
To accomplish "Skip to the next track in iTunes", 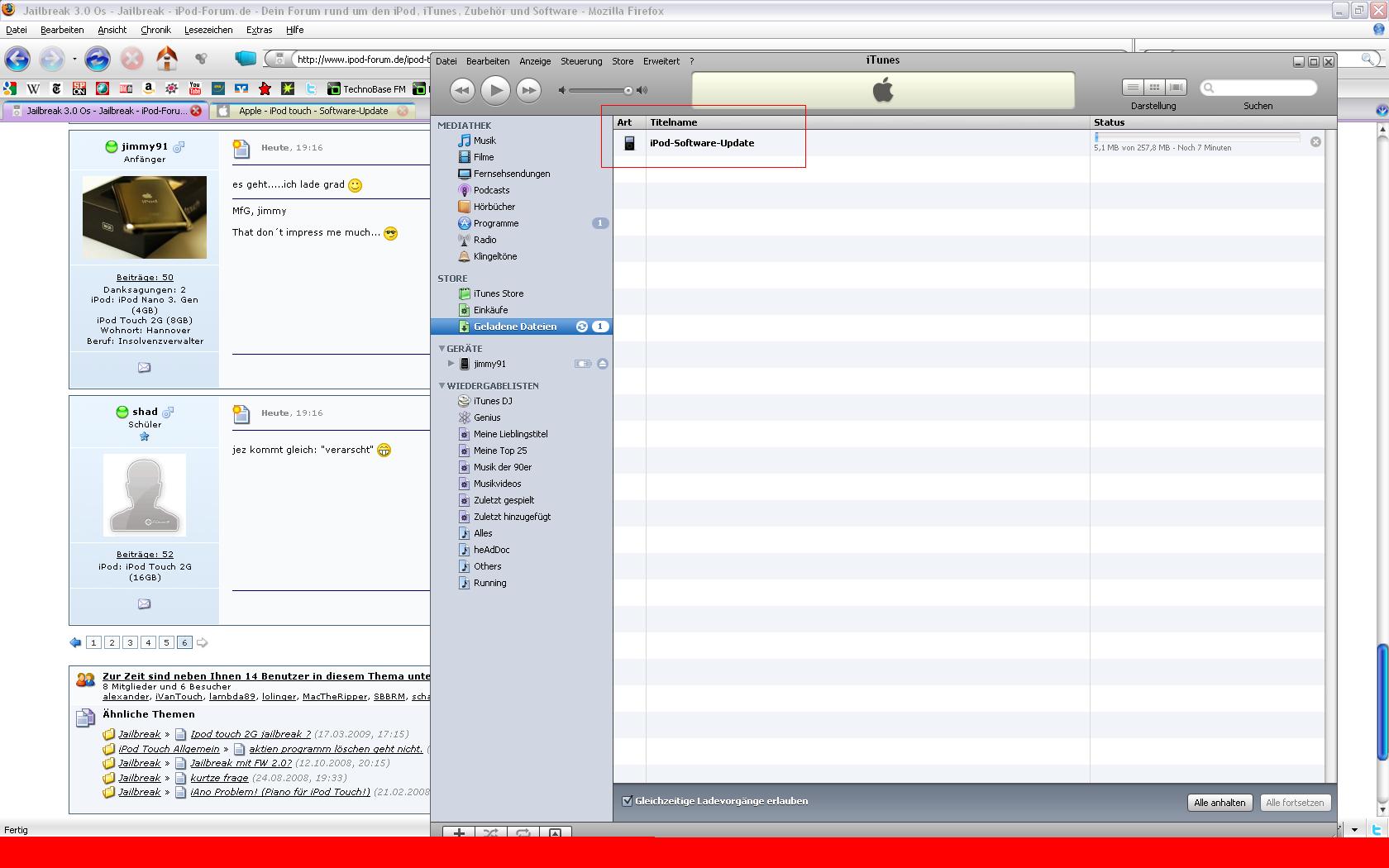I will pos(528,90).
